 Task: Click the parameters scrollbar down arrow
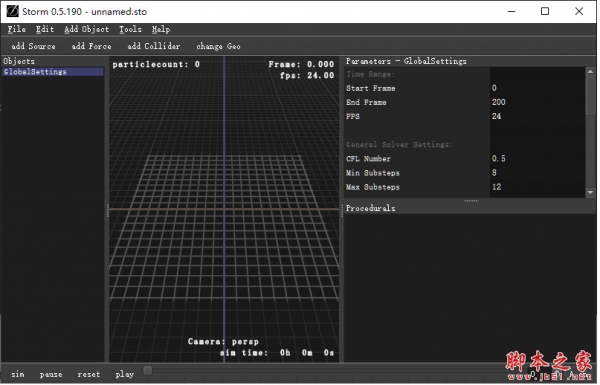coord(590,193)
